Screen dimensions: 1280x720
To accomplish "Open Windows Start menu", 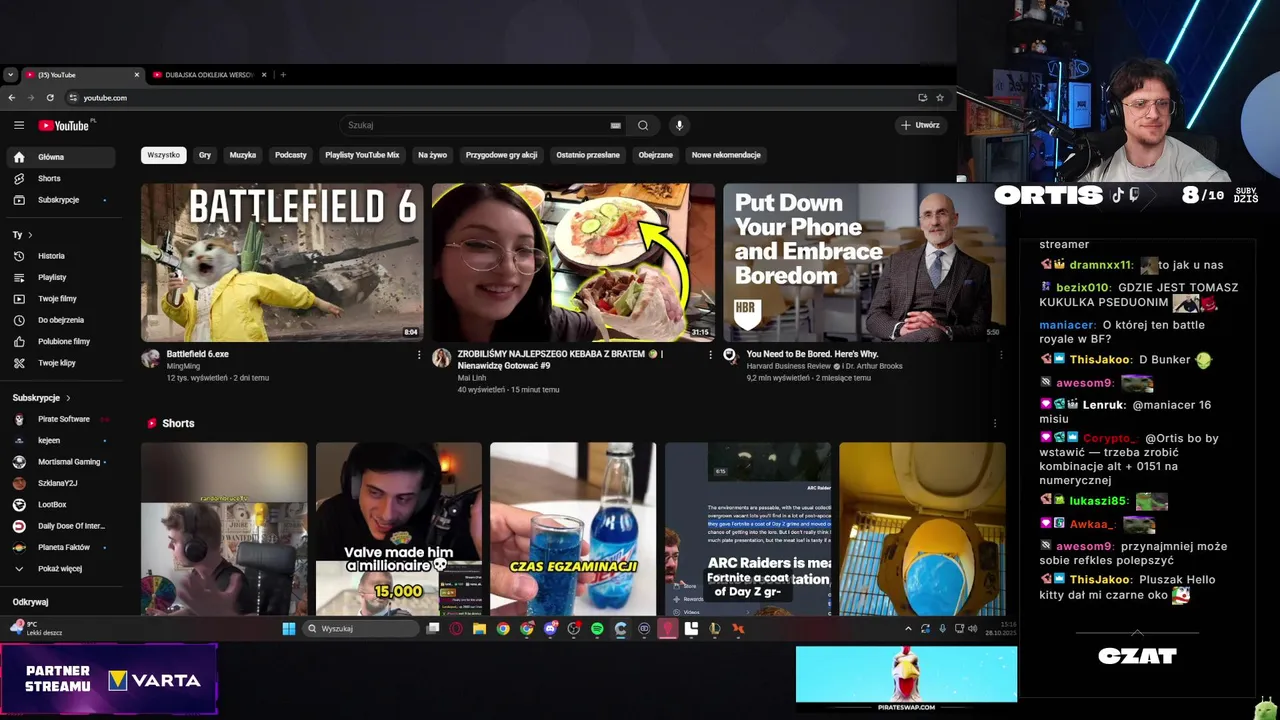I will tap(289, 629).
